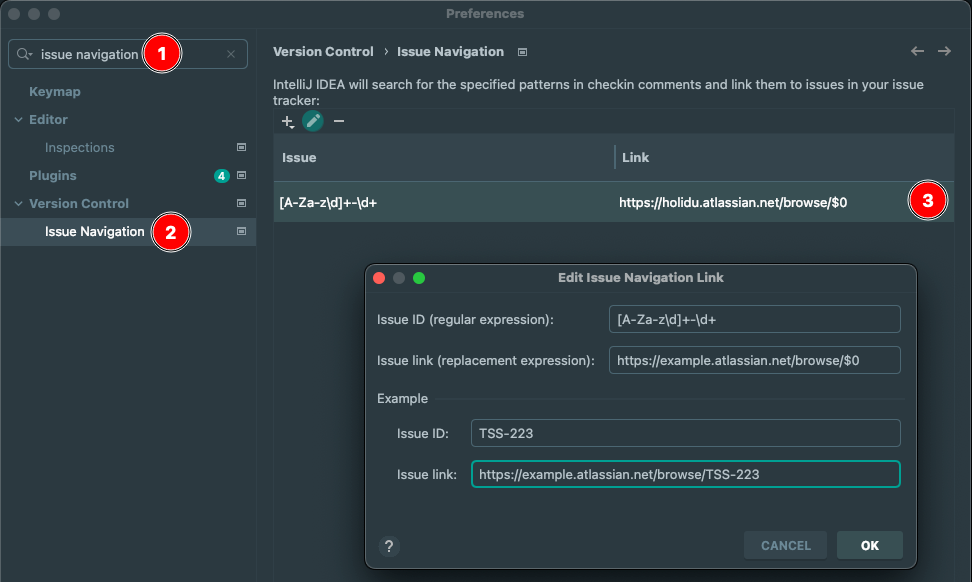Click the jump icon next to Inspections
This screenshot has height=582, width=972.
(x=241, y=147)
